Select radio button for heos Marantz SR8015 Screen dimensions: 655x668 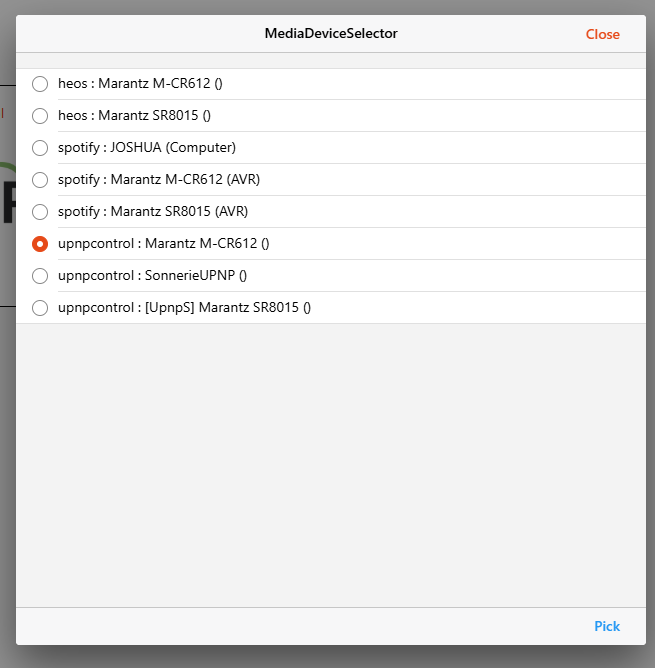(40, 116)
